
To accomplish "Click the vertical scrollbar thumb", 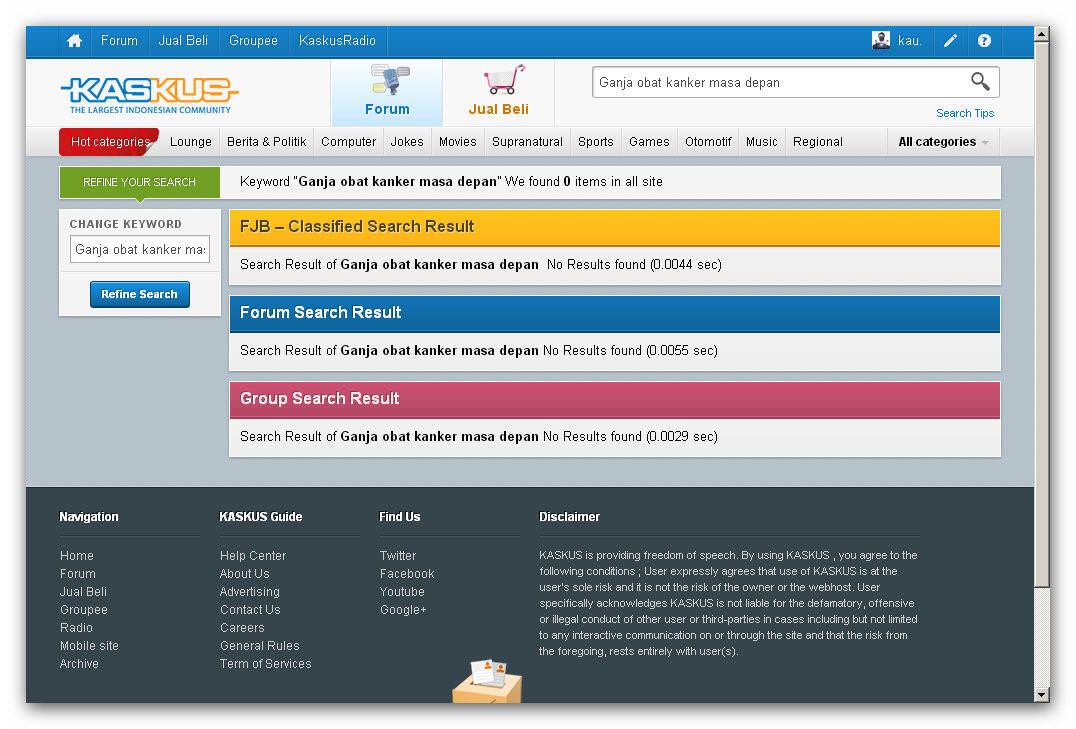I will tap(1042, 314).
